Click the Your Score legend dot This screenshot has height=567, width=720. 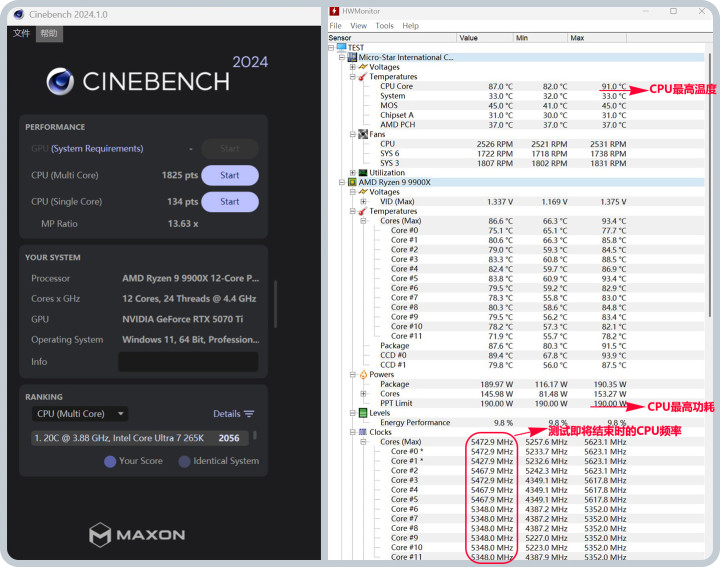tap(110, 461)
